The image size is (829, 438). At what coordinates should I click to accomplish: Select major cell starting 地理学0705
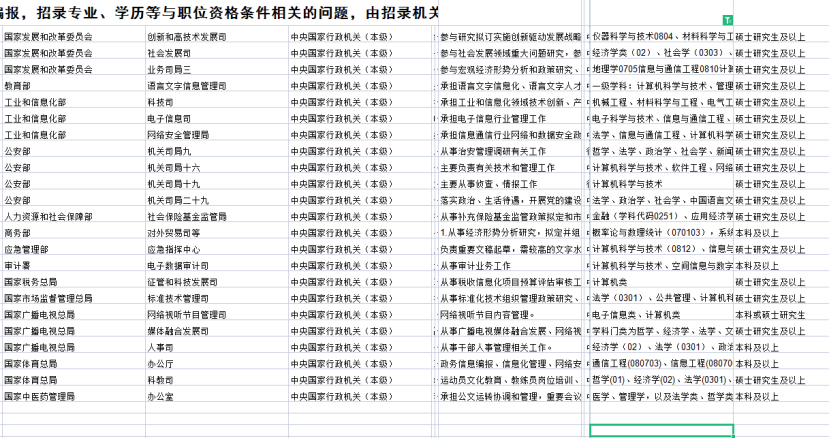tap(662, 69)
